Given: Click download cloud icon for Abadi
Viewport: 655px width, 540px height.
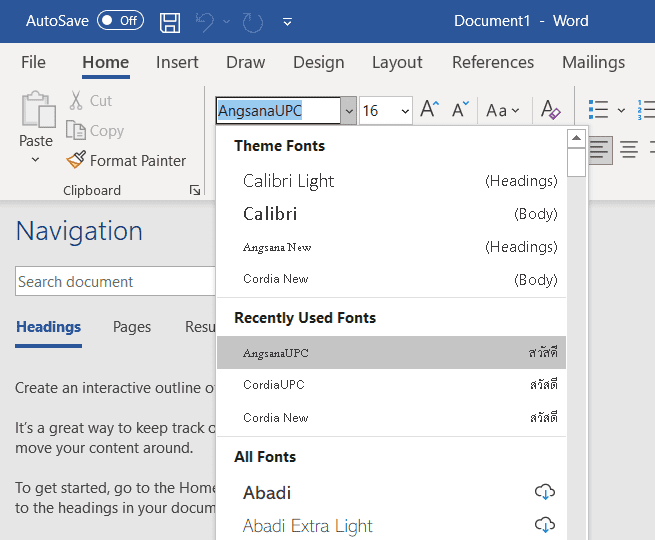Looking at the screenshot, I should pyautogui.click(x=545, y=492).
